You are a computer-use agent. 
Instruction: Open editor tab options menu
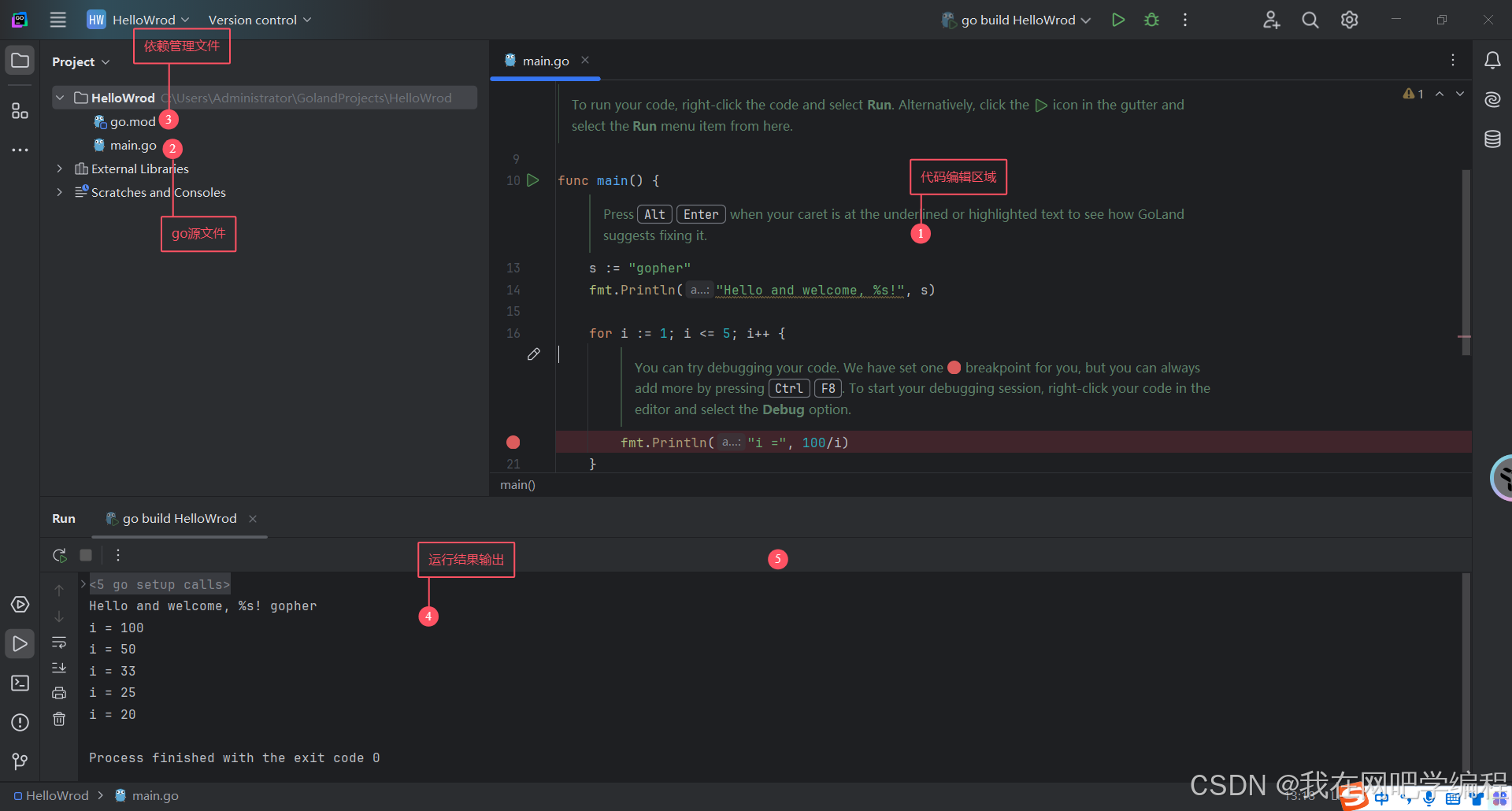(1453, 60)
